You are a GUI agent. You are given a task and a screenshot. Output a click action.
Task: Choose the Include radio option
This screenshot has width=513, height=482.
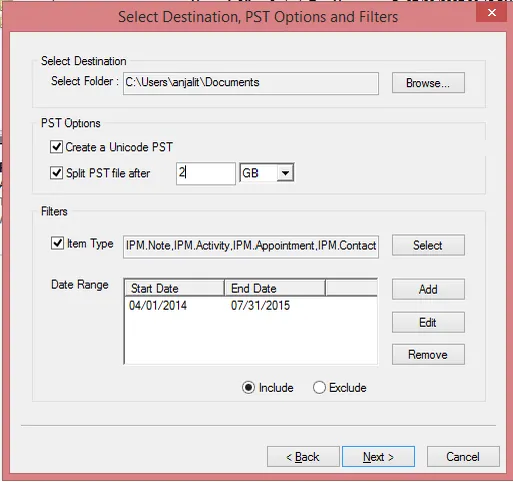click(248, 388)
